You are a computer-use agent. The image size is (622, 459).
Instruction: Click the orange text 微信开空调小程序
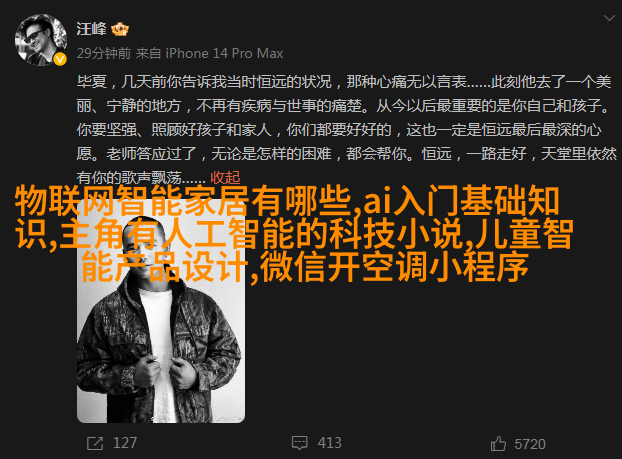[394, 267]
